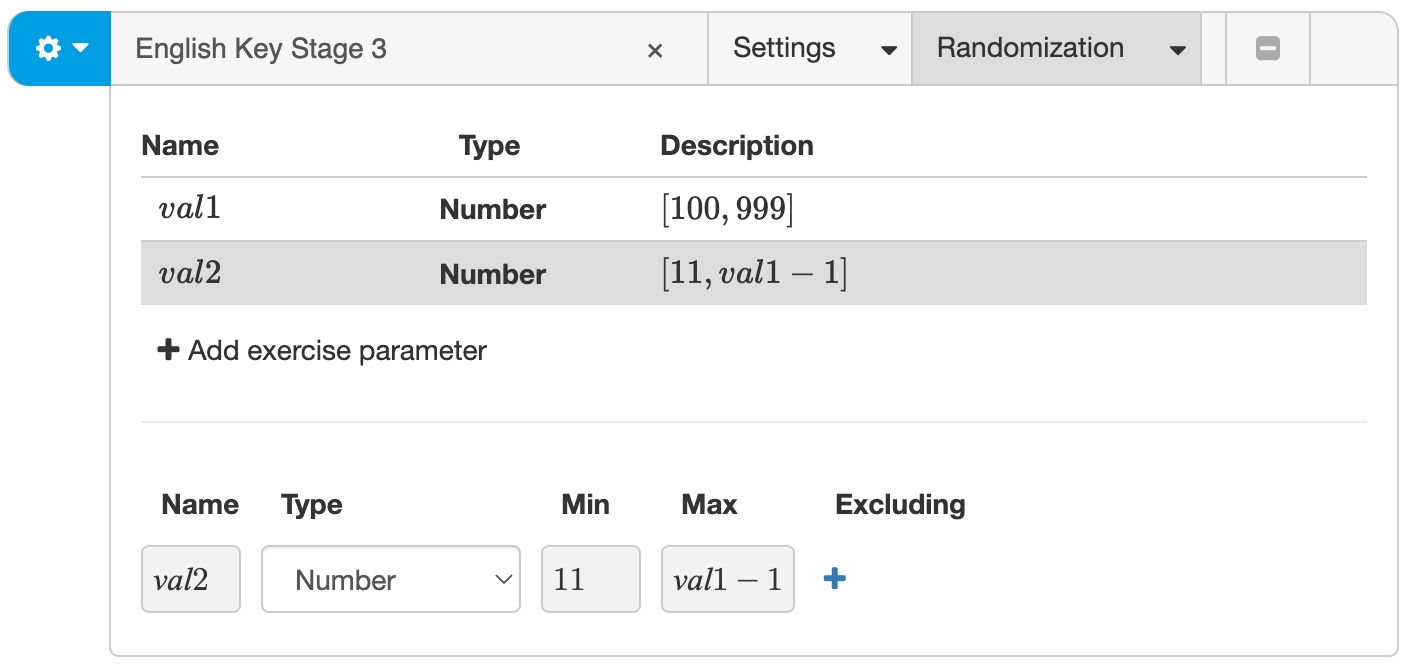The height and width of the screenshot is (666, 1412).
Task: Click the blue gear settings icon
Action: (46, 47)
